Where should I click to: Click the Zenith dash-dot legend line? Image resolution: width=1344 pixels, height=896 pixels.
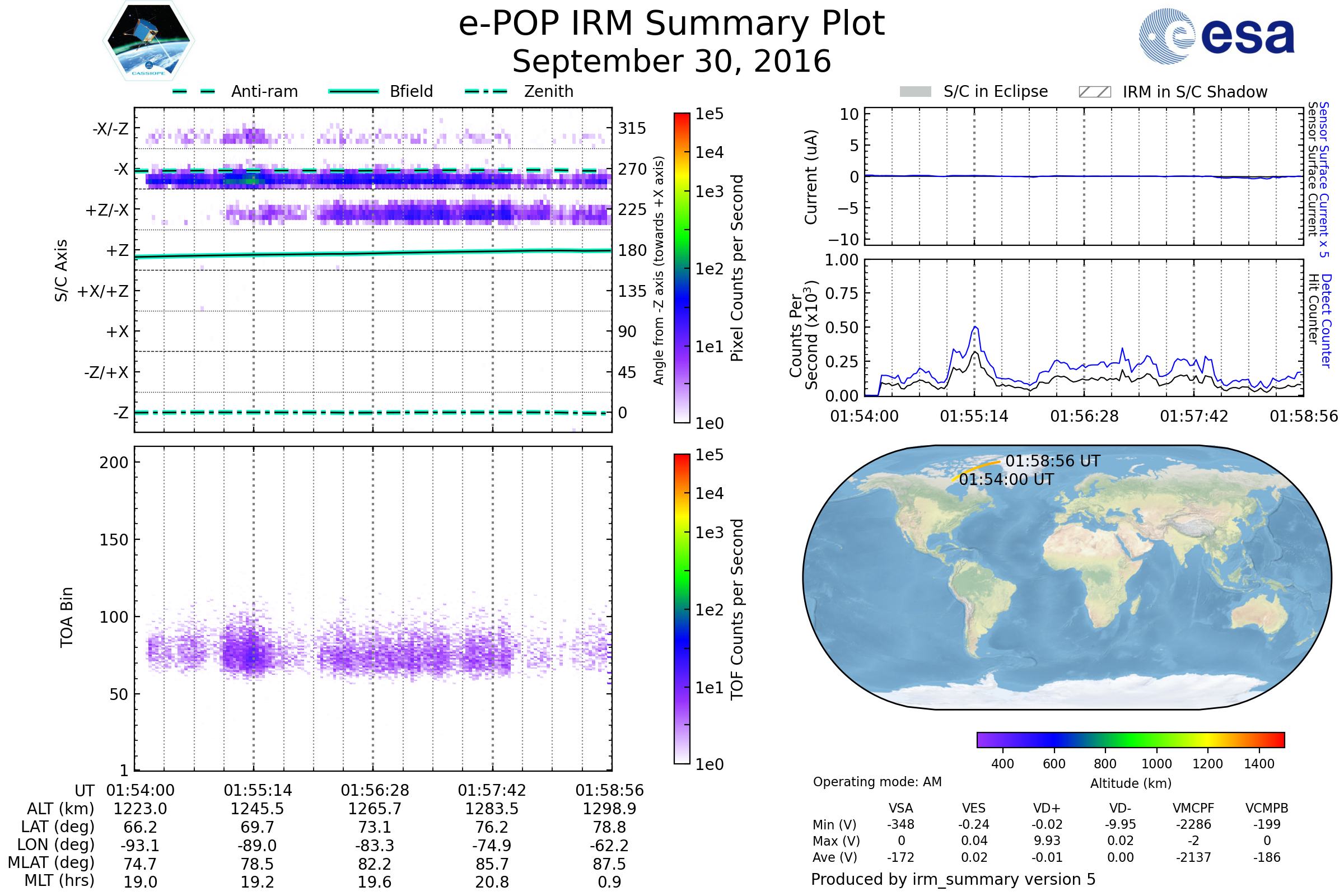(x=486, y=91)
